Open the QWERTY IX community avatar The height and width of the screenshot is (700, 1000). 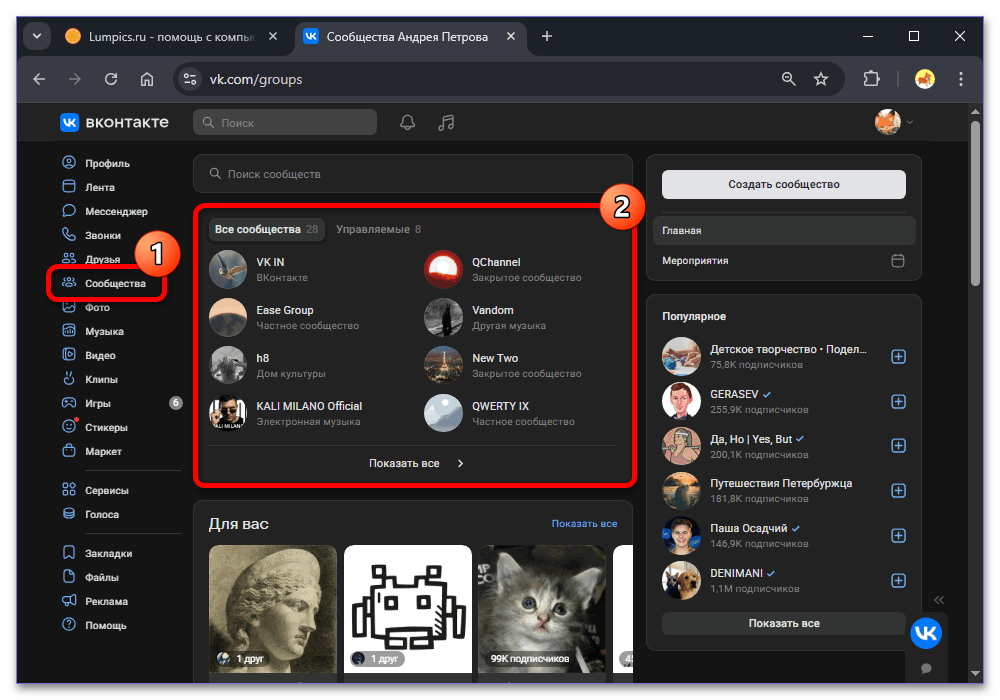point(443,412)
